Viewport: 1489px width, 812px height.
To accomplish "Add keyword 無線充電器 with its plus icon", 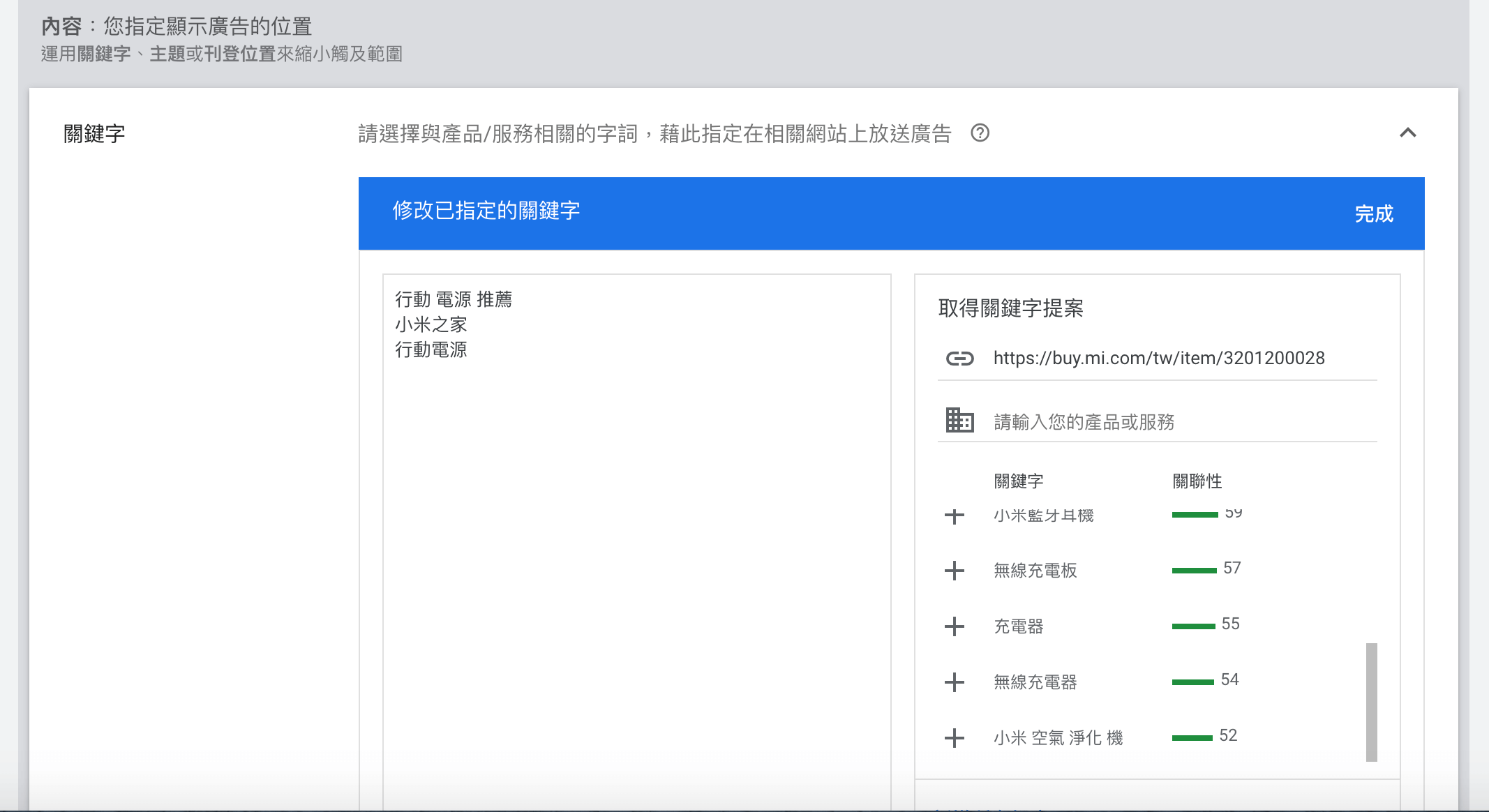I will pyautogui.click(x=954, y=682).
